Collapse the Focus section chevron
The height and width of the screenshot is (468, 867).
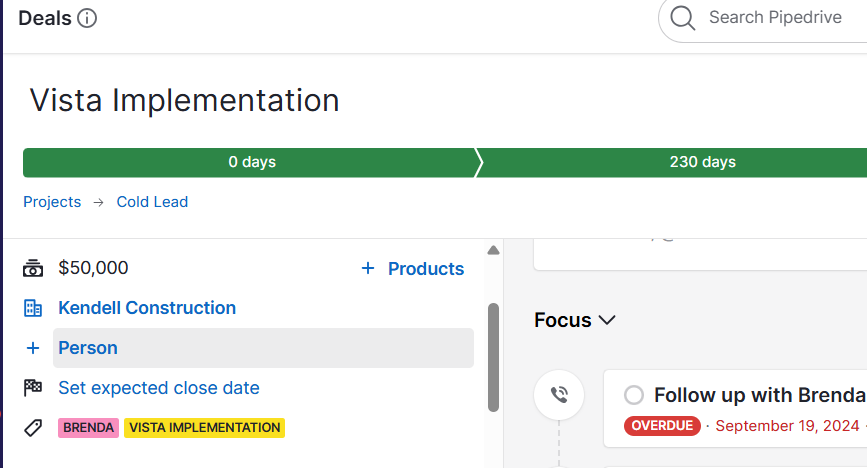tap(607, 320)
